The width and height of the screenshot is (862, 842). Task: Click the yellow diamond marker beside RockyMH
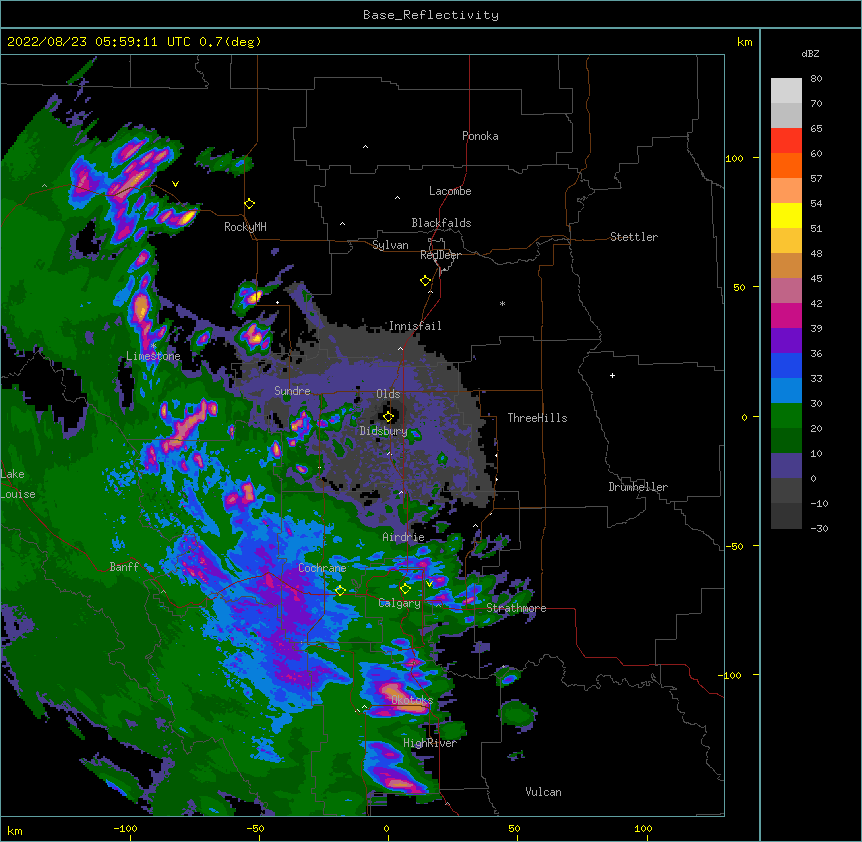[x=250, y=204]
